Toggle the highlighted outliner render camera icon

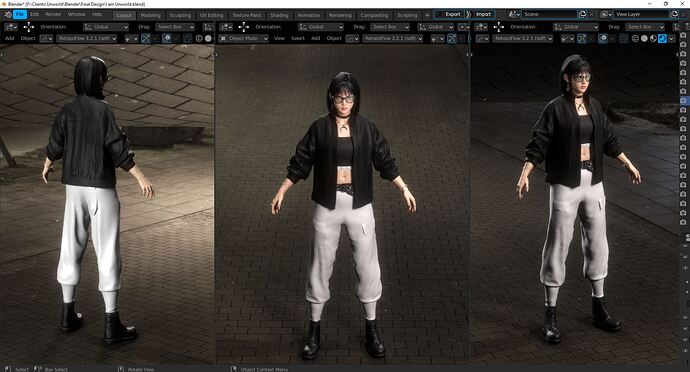[683, 100]
